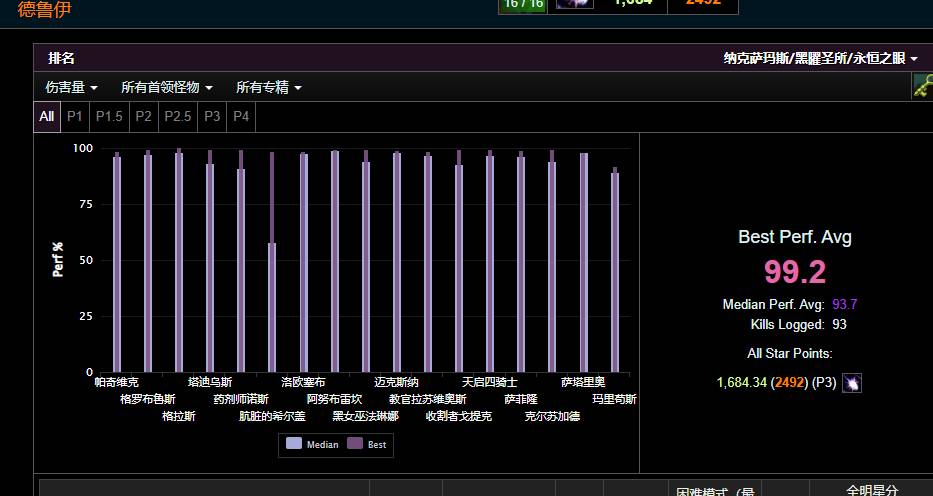Image resolution: width=933 pixels, height=496 pixels.
Task: Click the 格罗布鲁斯 axis label
Action: click(x=148, y=399)
